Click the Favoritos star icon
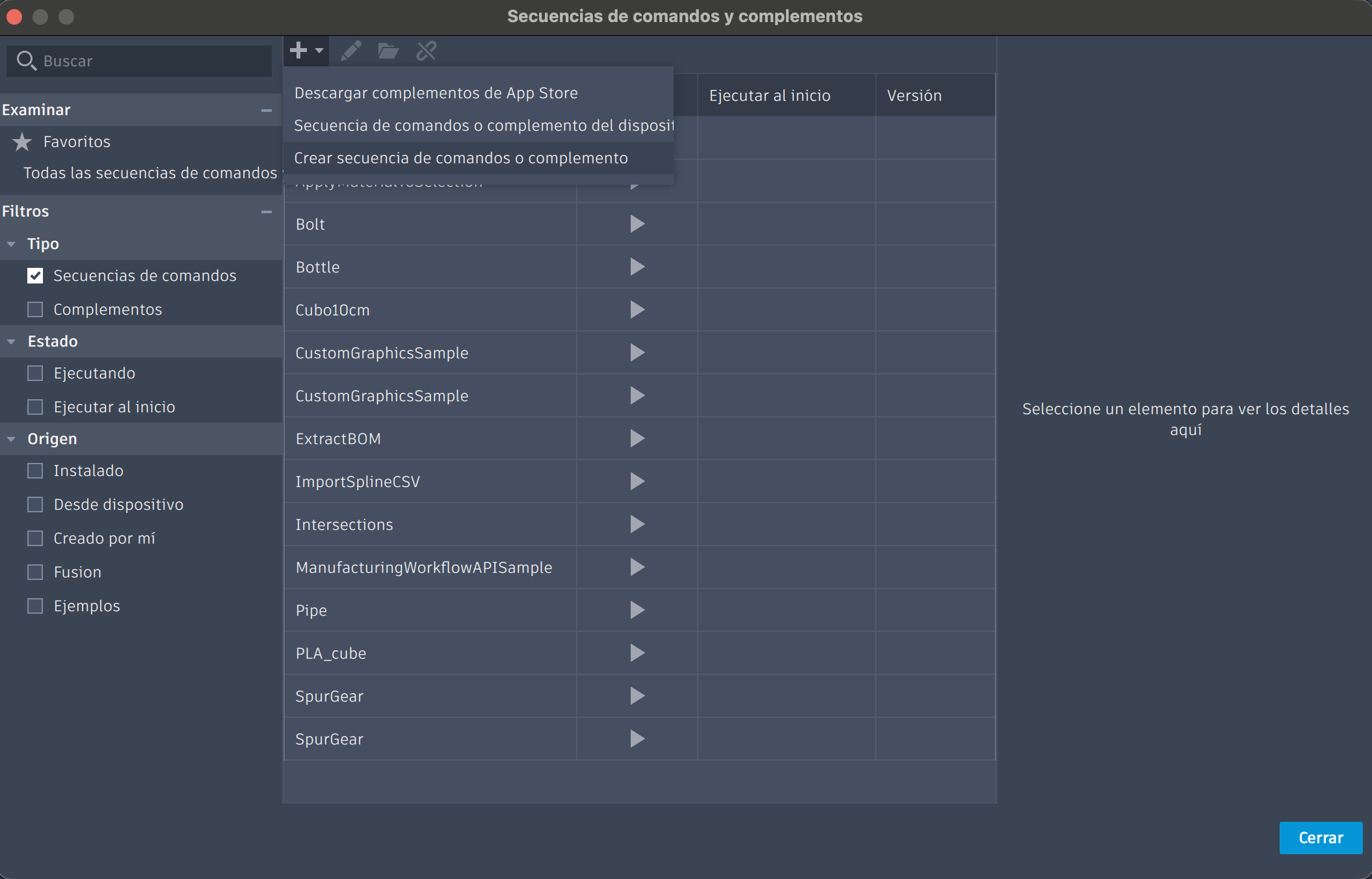 tap(23, 141)
